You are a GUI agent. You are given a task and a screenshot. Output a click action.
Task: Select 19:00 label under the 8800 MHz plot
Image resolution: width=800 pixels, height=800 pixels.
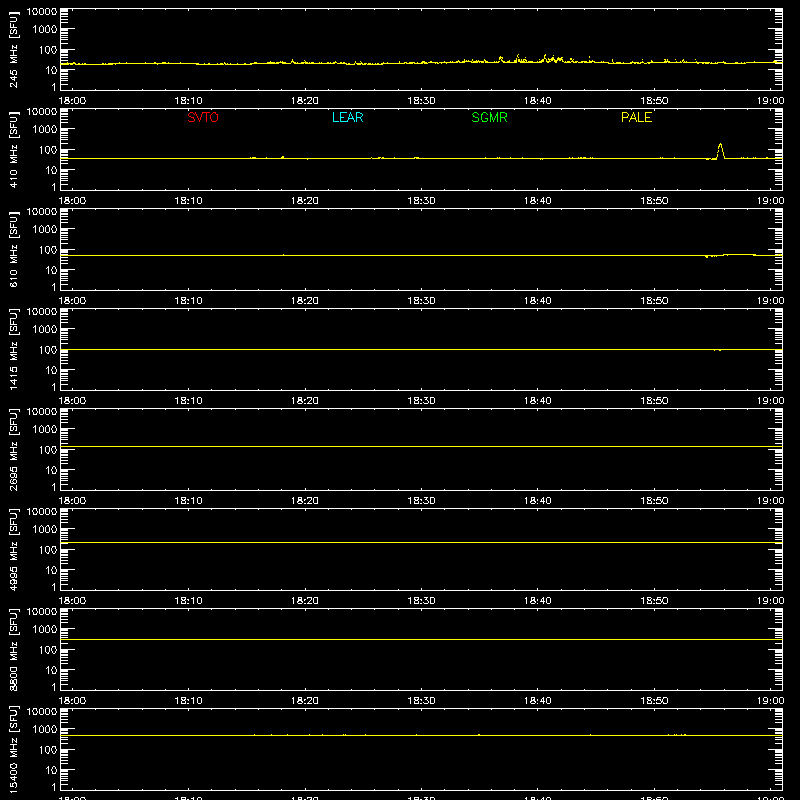click(x=770, y=701)
